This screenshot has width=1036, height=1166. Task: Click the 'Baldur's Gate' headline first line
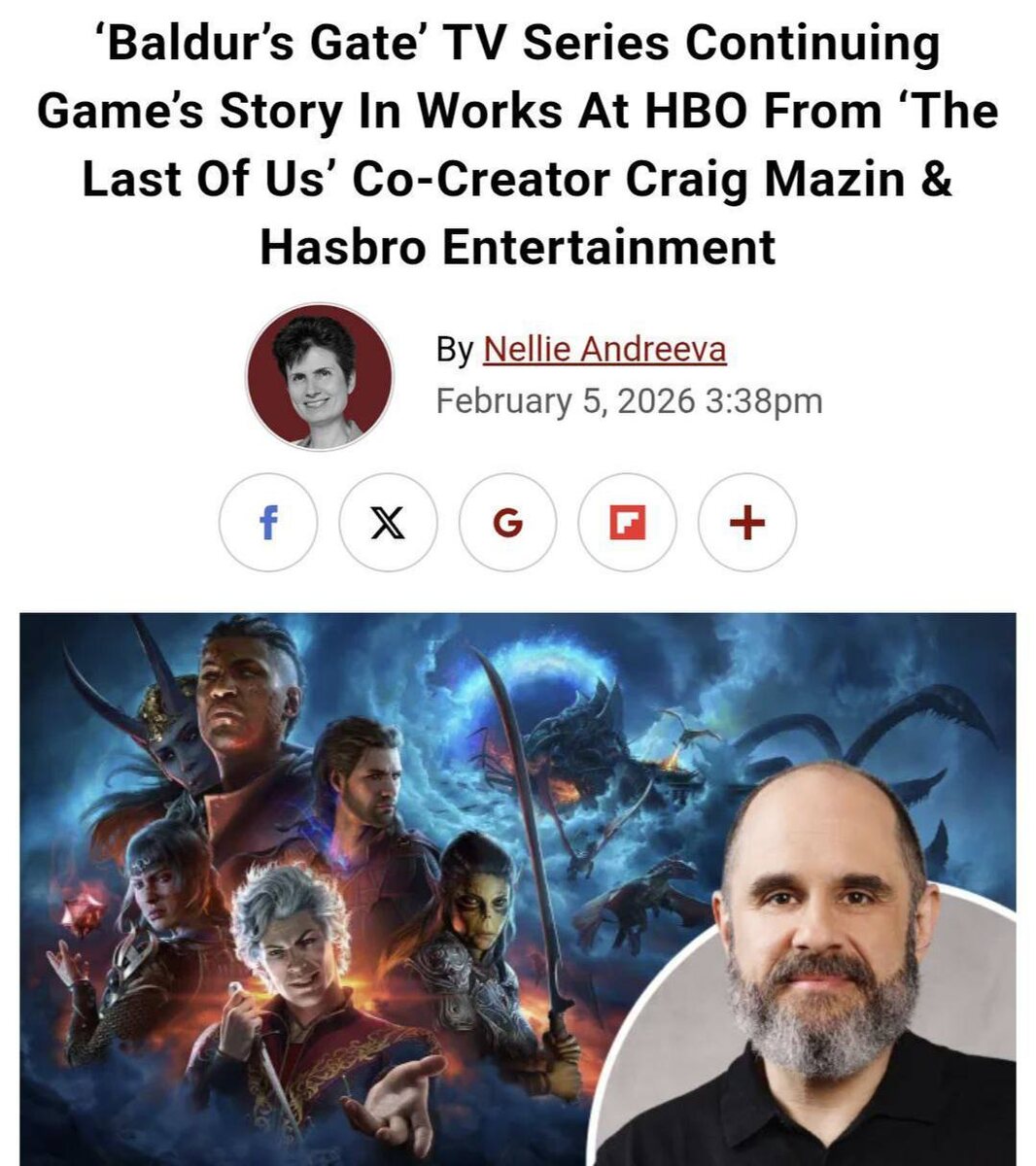point(518,45)
